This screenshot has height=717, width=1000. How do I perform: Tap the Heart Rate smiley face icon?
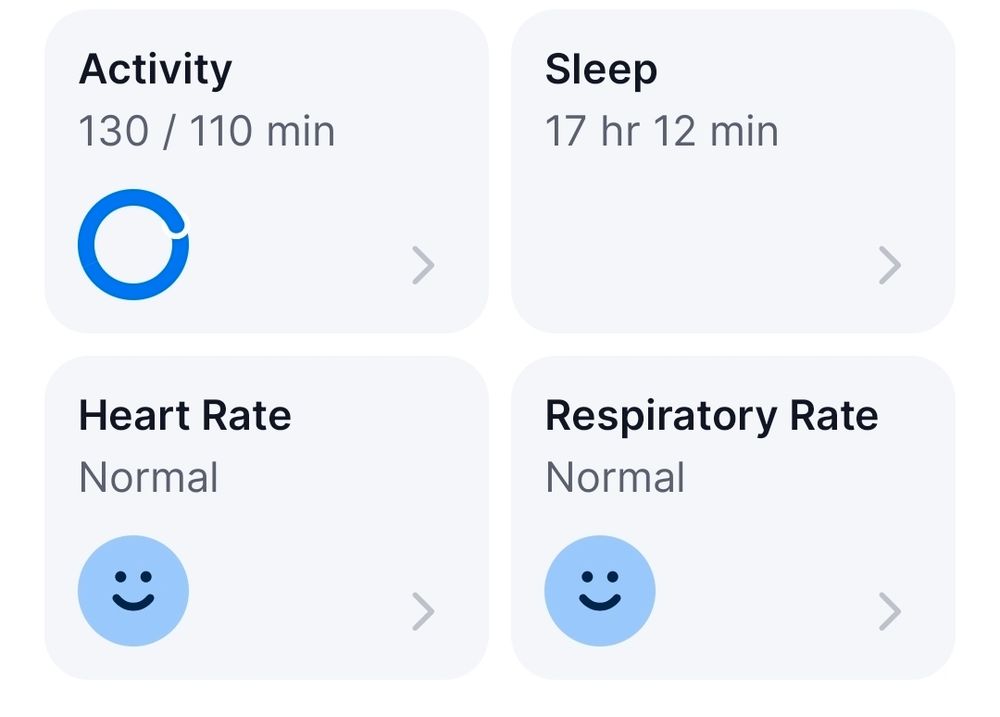(x=133, y=590)
